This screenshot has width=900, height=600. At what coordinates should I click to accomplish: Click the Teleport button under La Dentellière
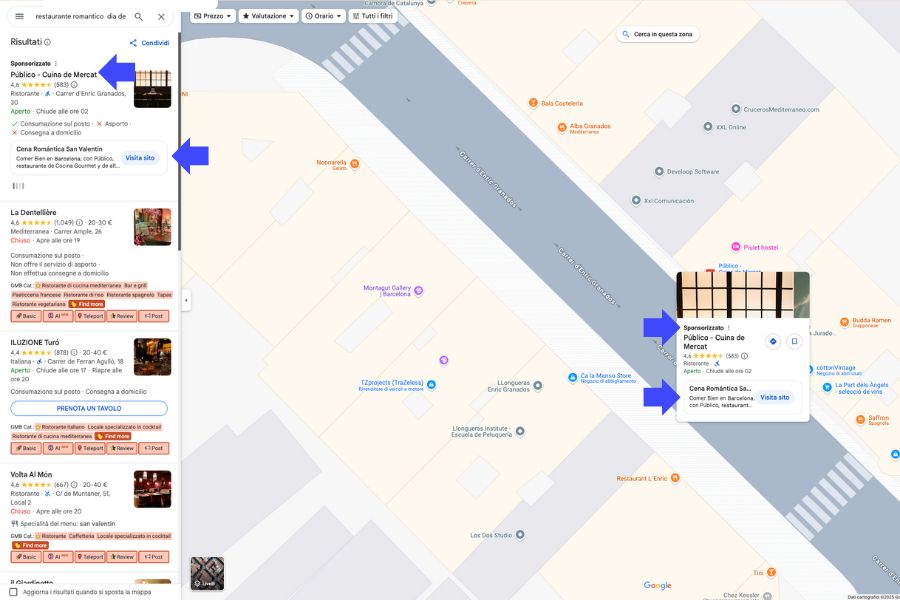[90, 316]
